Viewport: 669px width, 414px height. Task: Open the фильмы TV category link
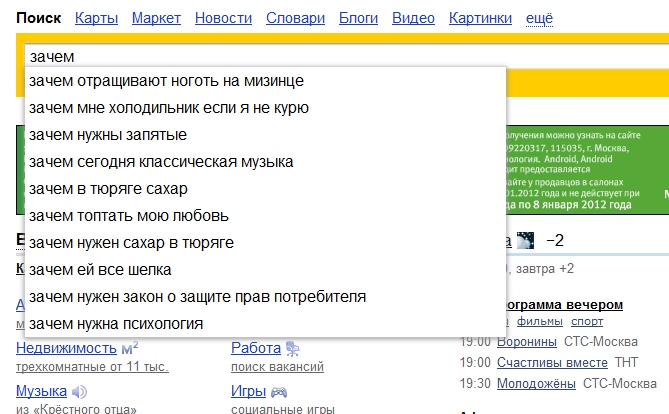tap(540, 321)
